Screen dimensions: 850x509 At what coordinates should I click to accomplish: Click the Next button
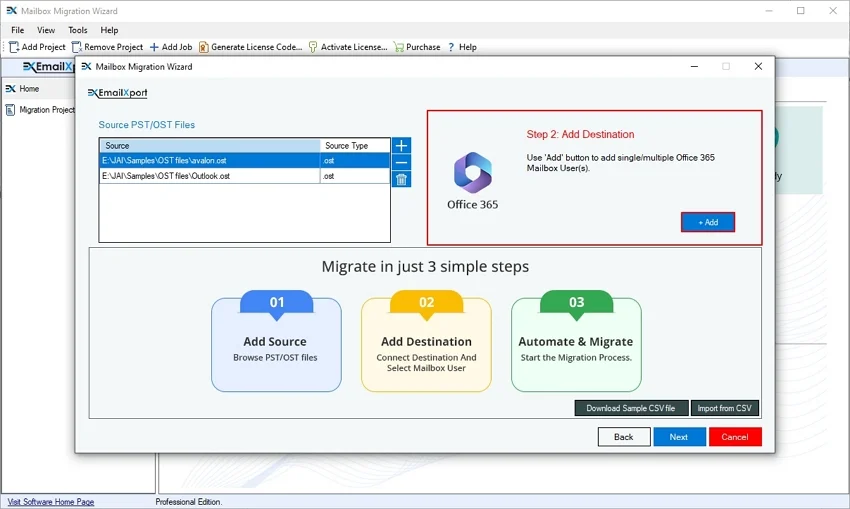[x=679, y=437]
